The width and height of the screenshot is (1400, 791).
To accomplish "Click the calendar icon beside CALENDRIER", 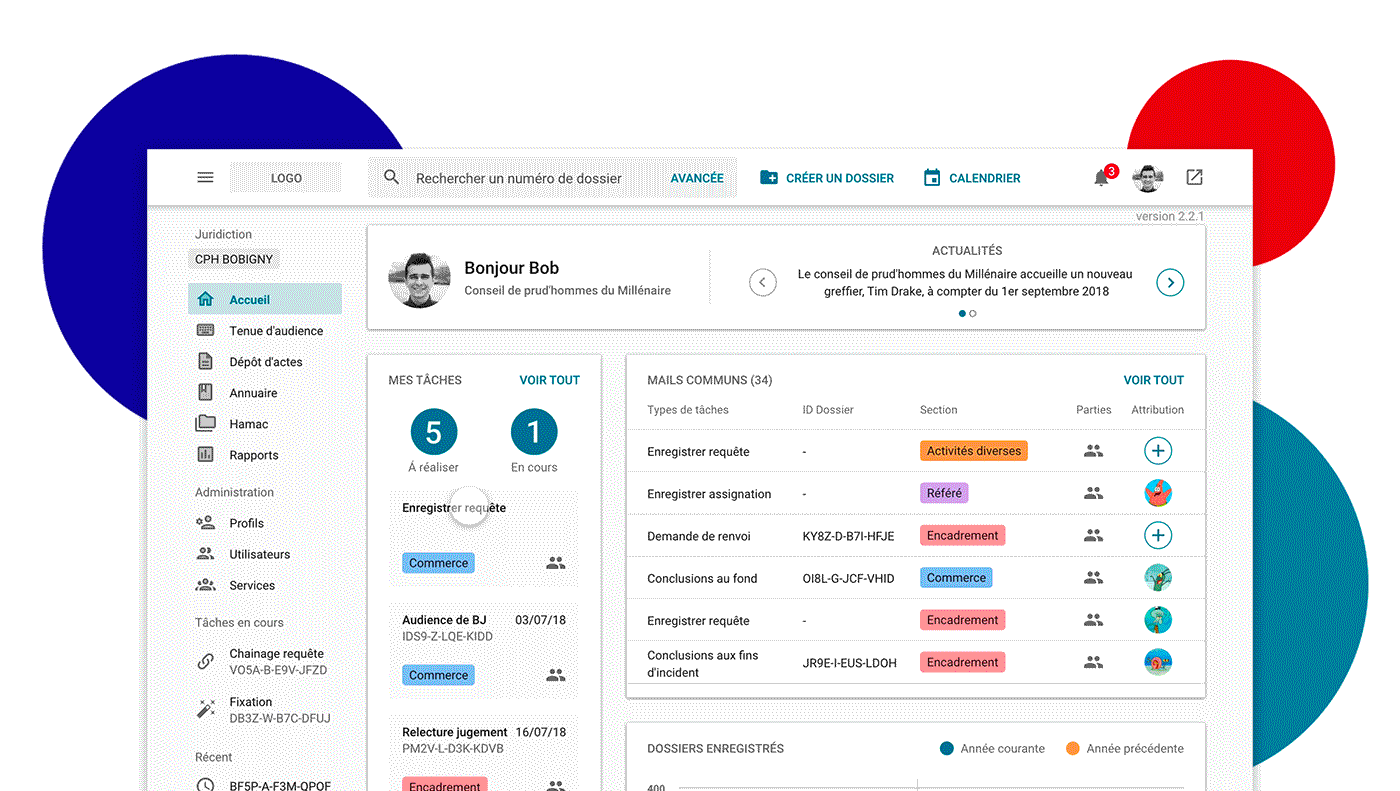I will pos(932,178).
